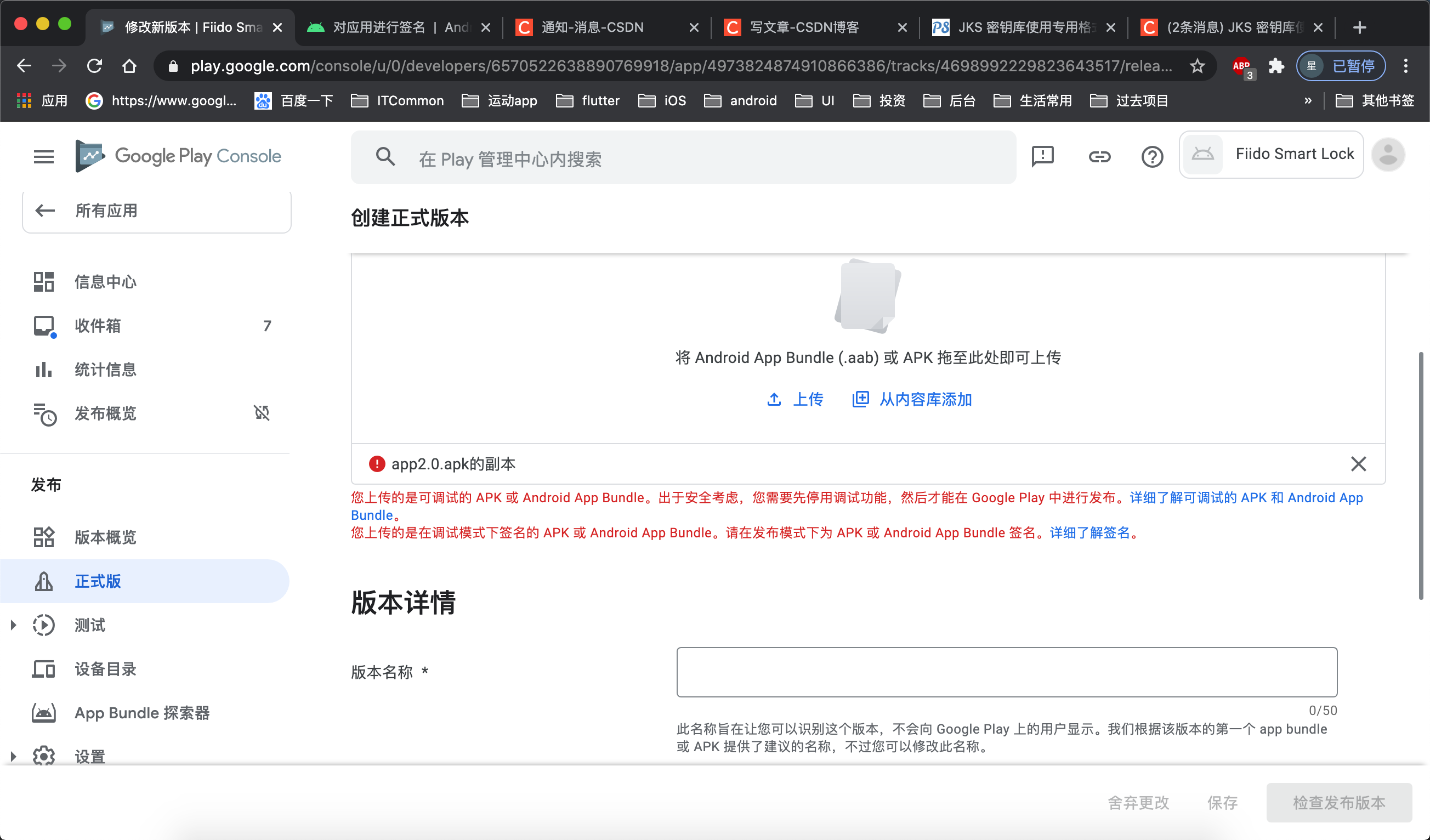Open the Fiido Smart Lock app selector
1430x840 pixels.
[x=1271, y=155]
